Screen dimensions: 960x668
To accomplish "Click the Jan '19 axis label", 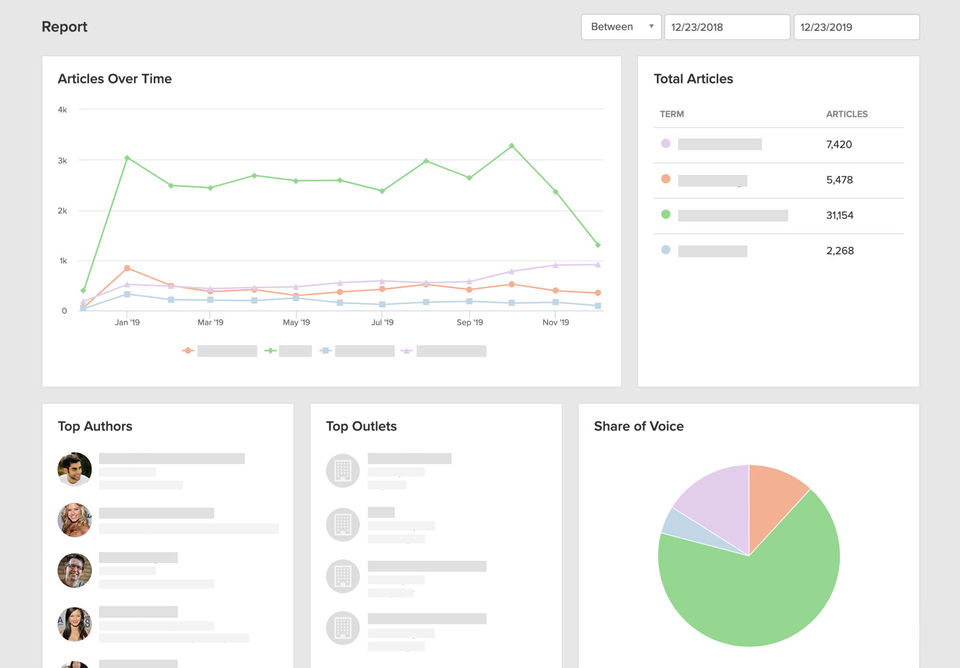I will [127, 322].
